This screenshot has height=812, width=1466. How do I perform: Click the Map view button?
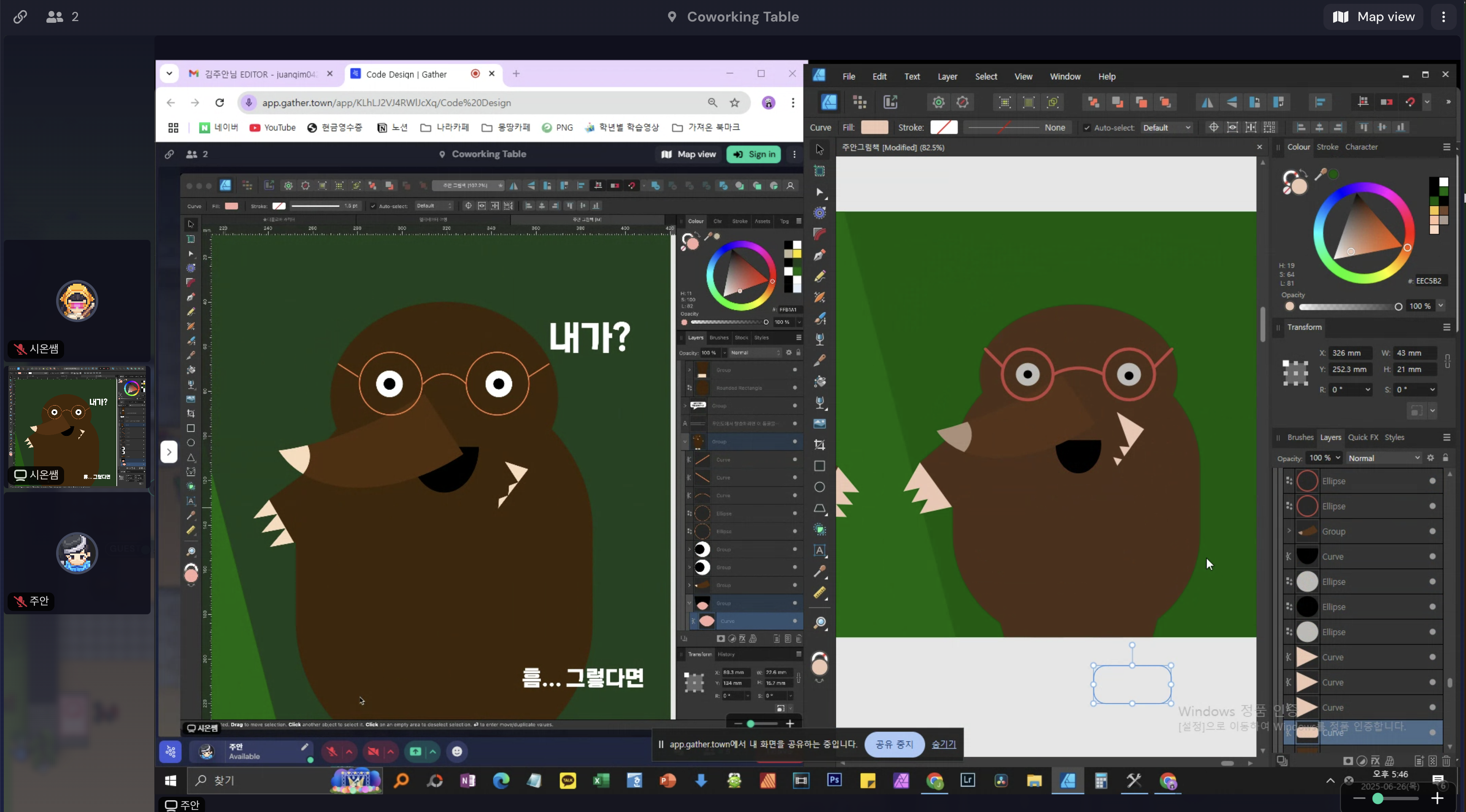point(1374,16)
